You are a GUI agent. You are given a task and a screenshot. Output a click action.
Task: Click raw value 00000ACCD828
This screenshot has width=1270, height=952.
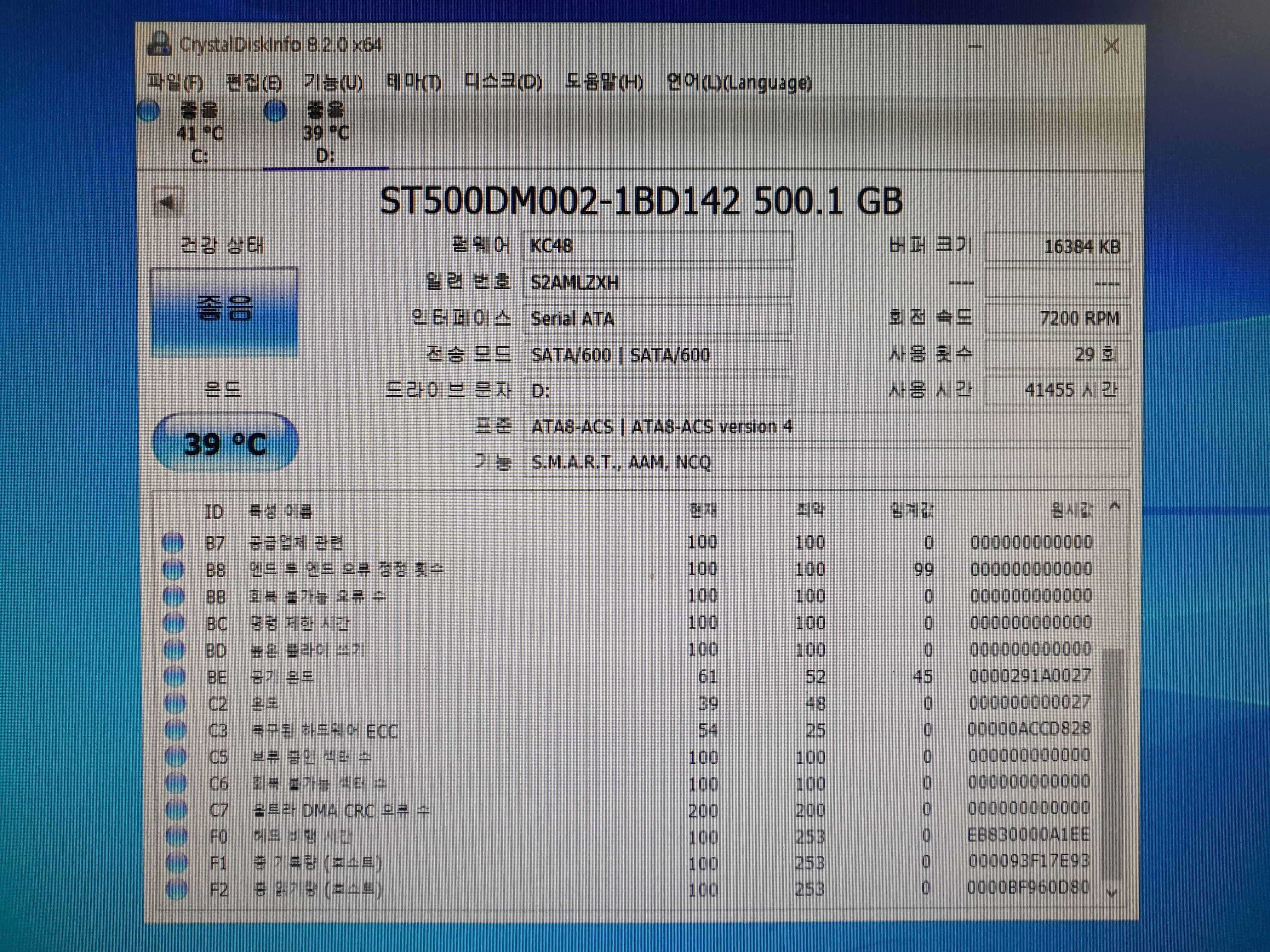pos(1029,729)
